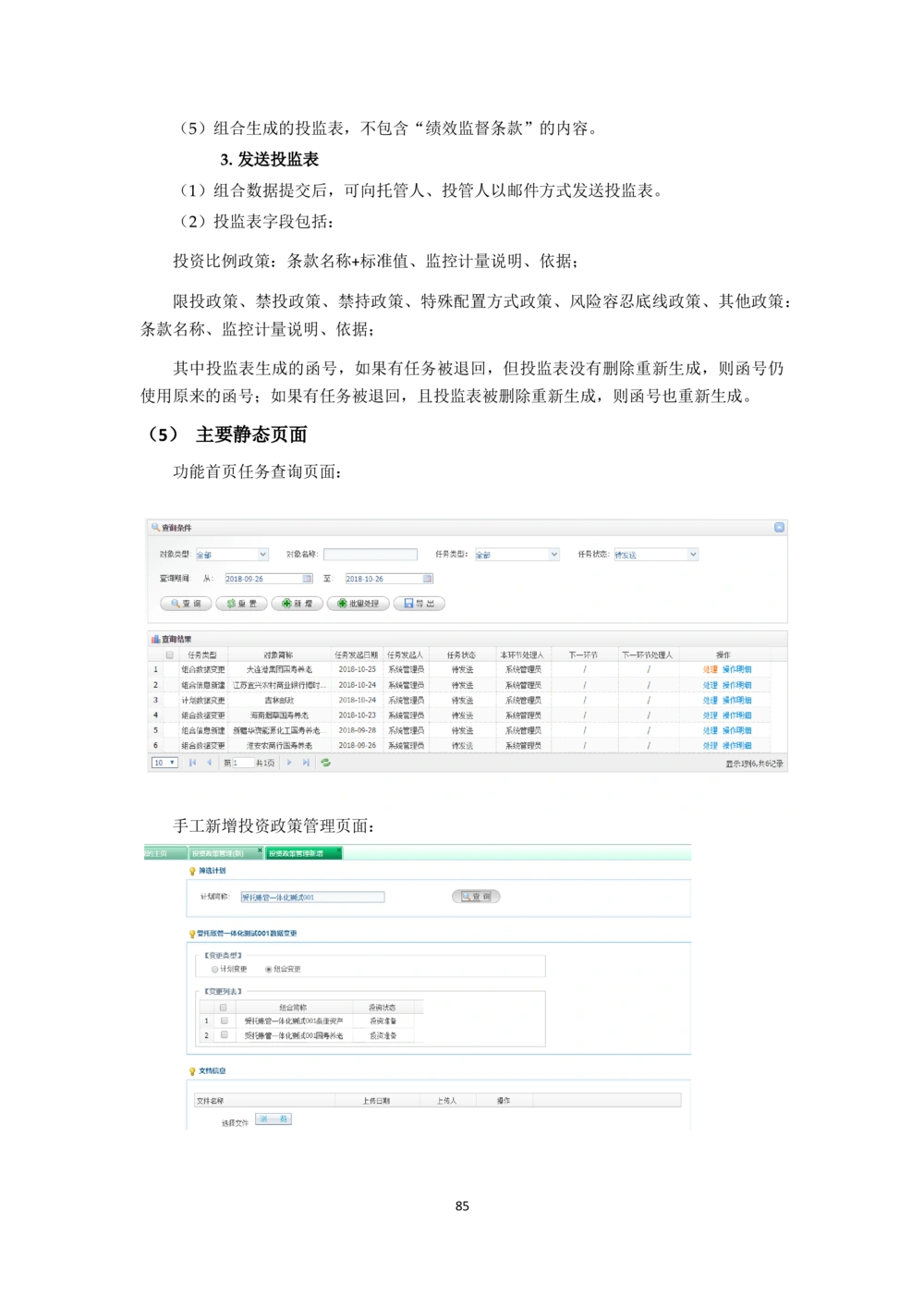Expand the 任务状态 dropdown showing 待发送
This screenshot has height=1308, width=924.
(692, 555)
